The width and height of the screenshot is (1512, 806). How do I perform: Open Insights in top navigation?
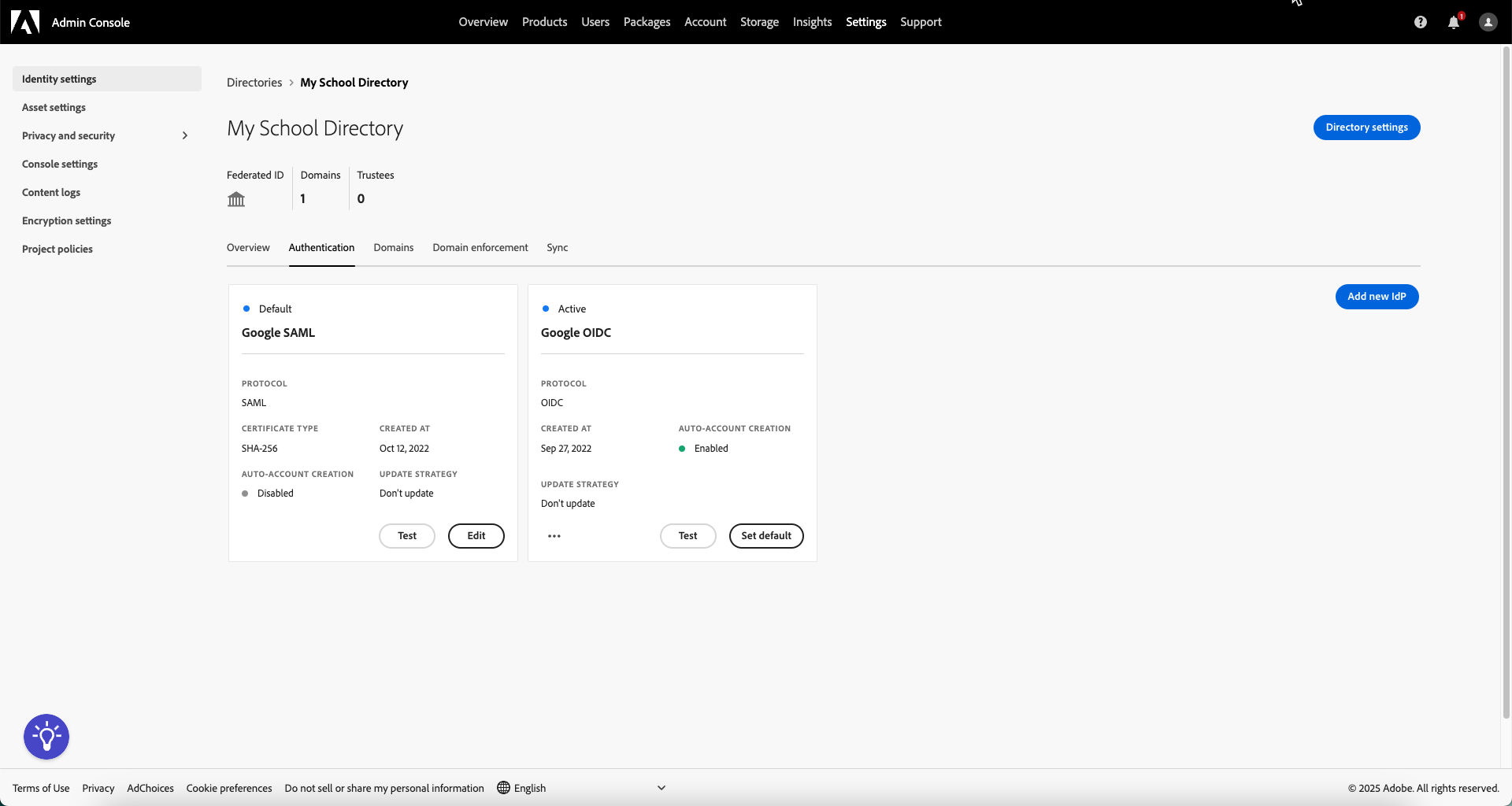click(x=812, y=22)
